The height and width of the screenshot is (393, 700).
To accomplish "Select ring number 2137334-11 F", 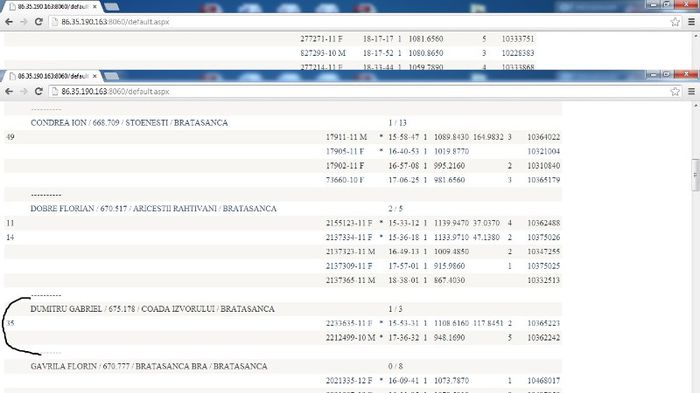I will click(349, 237).
